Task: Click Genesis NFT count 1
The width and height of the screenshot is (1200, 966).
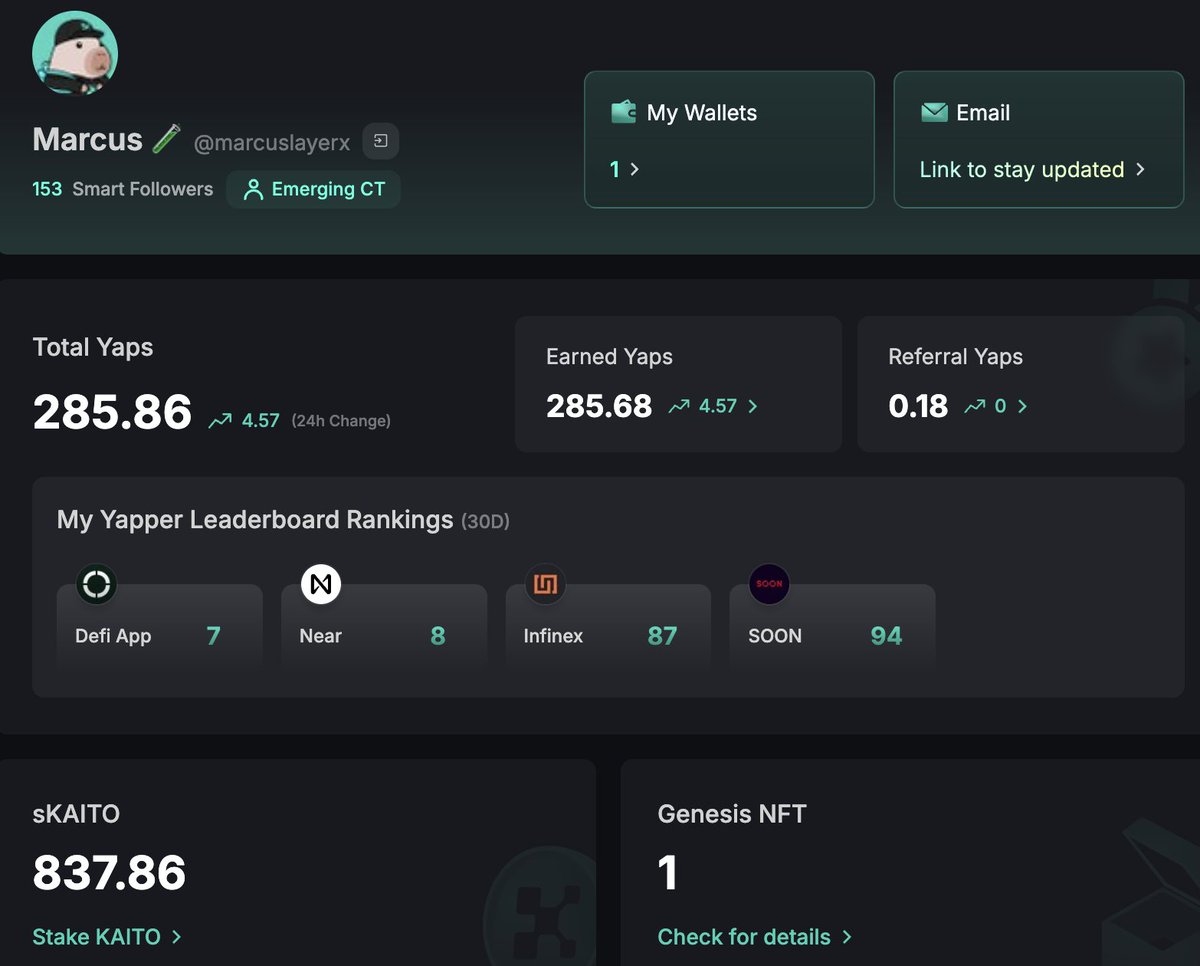Action: pos(667,873)
